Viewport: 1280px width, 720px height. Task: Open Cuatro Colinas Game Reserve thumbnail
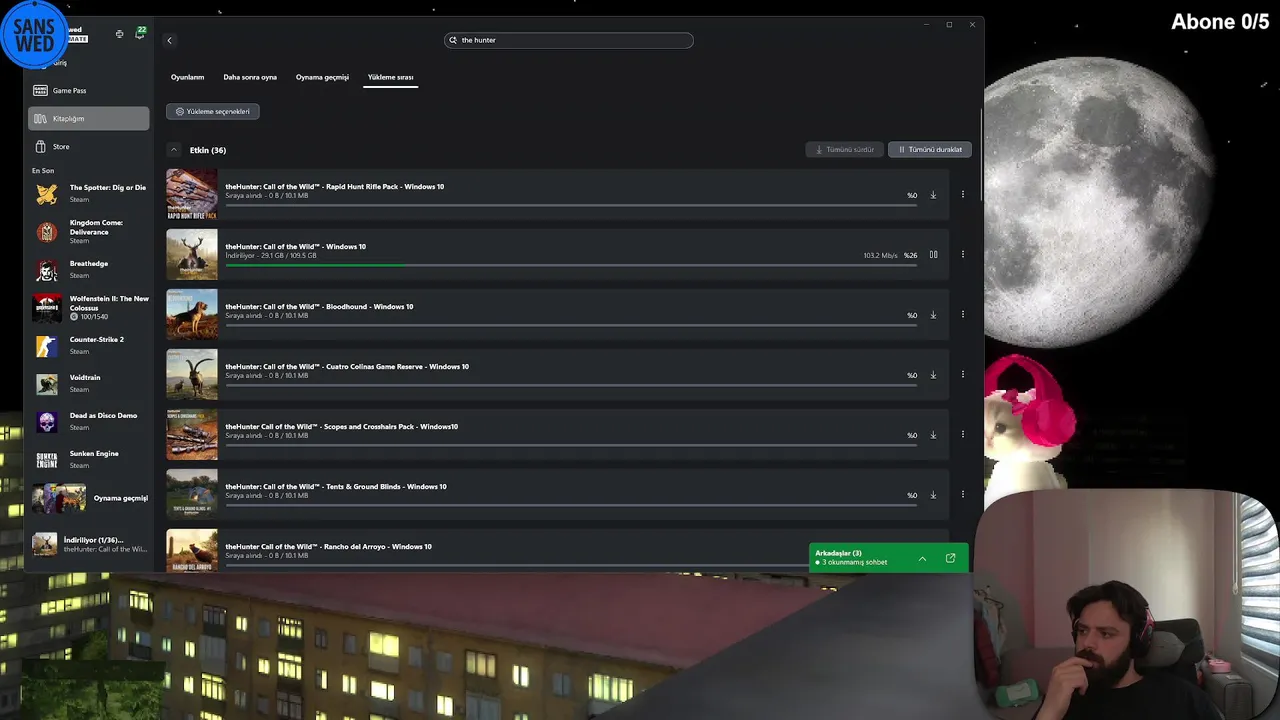coord(191,375)
